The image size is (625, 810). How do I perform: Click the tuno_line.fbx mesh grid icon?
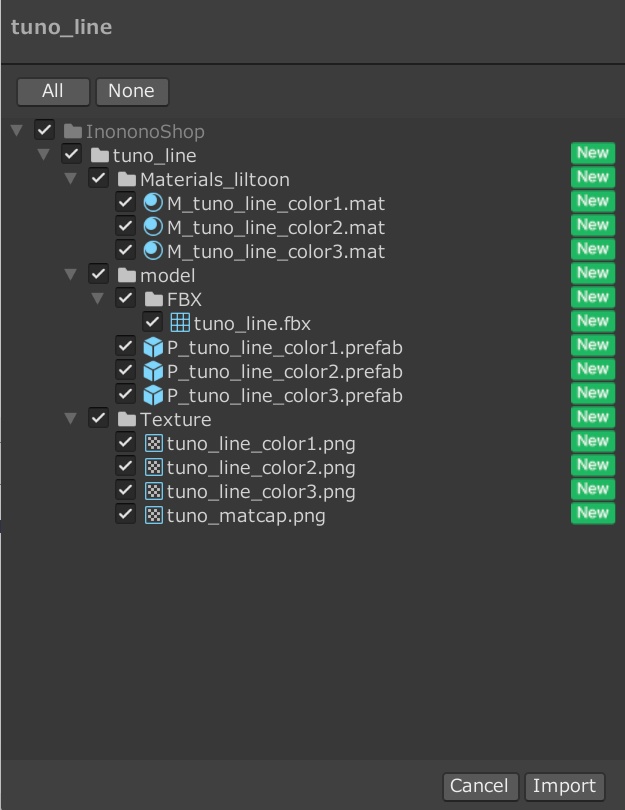(180, 323)
